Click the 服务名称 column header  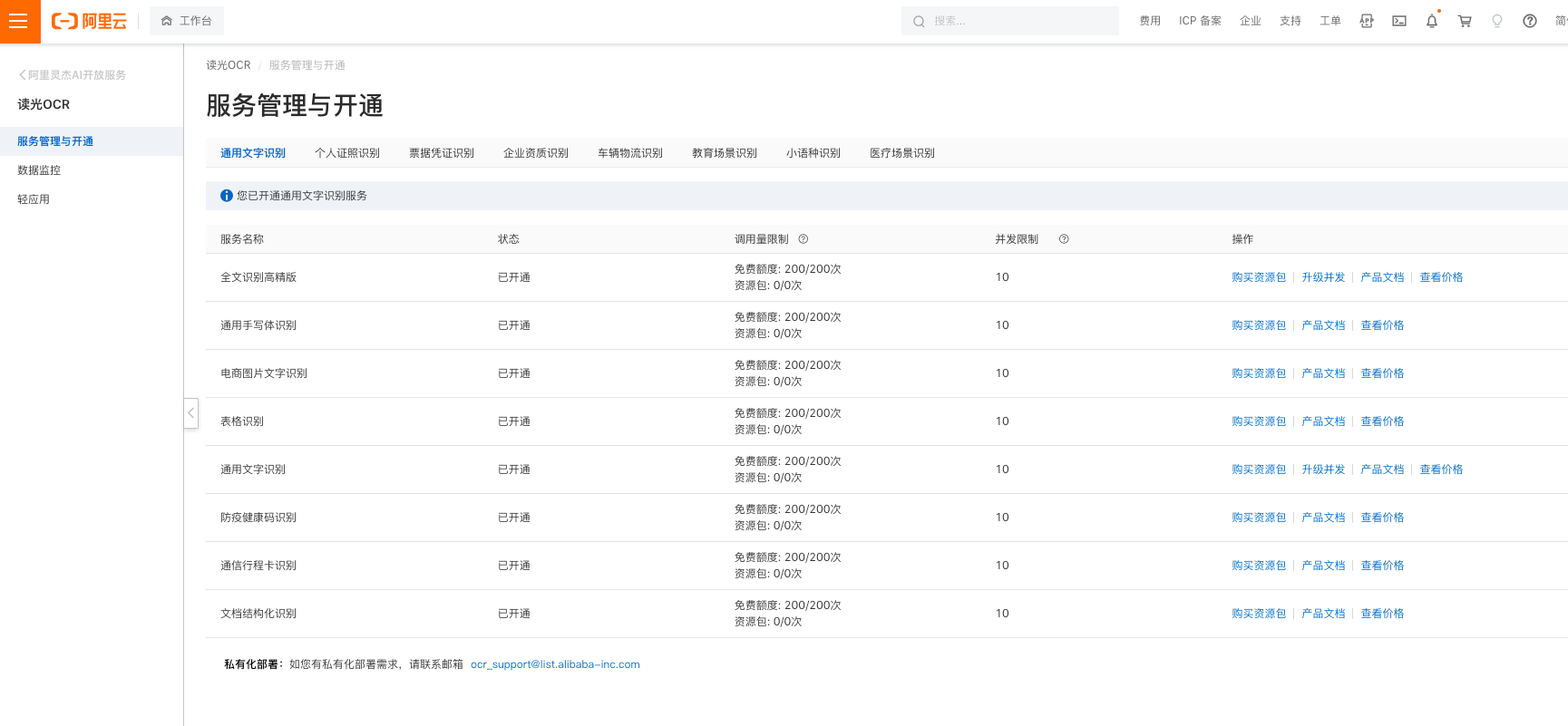click(x=242, y=239)
